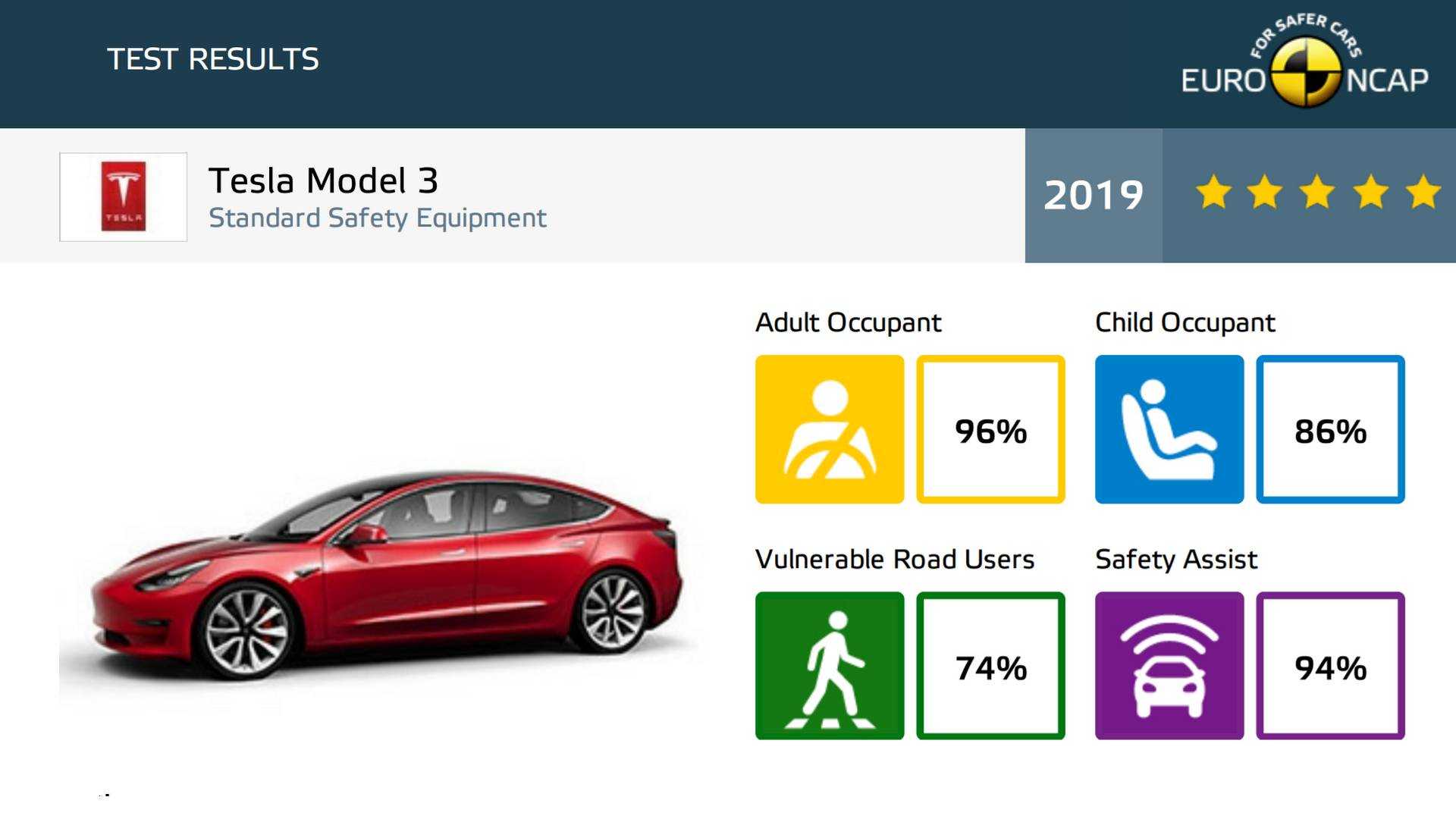Select the 74% Vulnerable Road Users score

990,666
